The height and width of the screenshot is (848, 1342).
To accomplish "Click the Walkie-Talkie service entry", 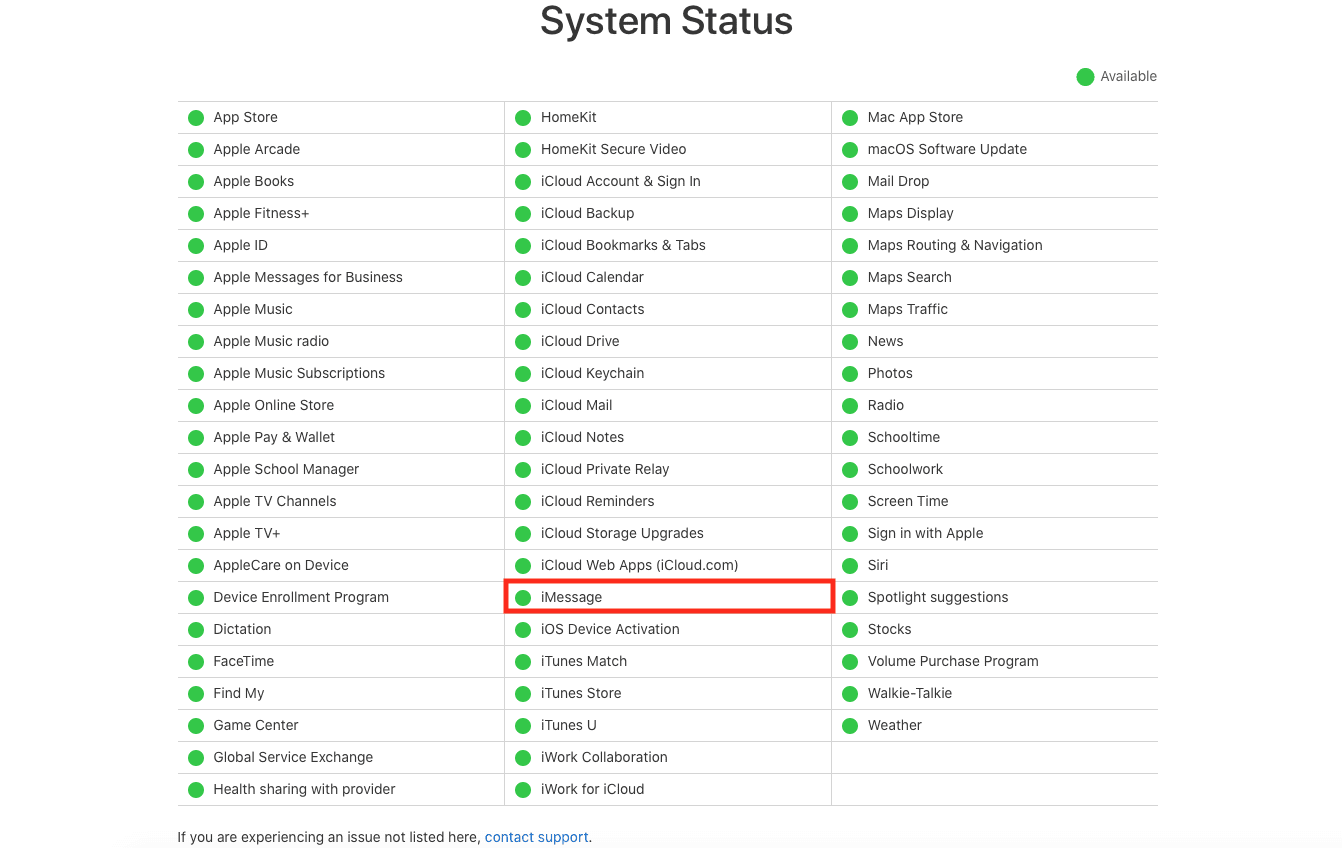I will (x=909, y=693).
